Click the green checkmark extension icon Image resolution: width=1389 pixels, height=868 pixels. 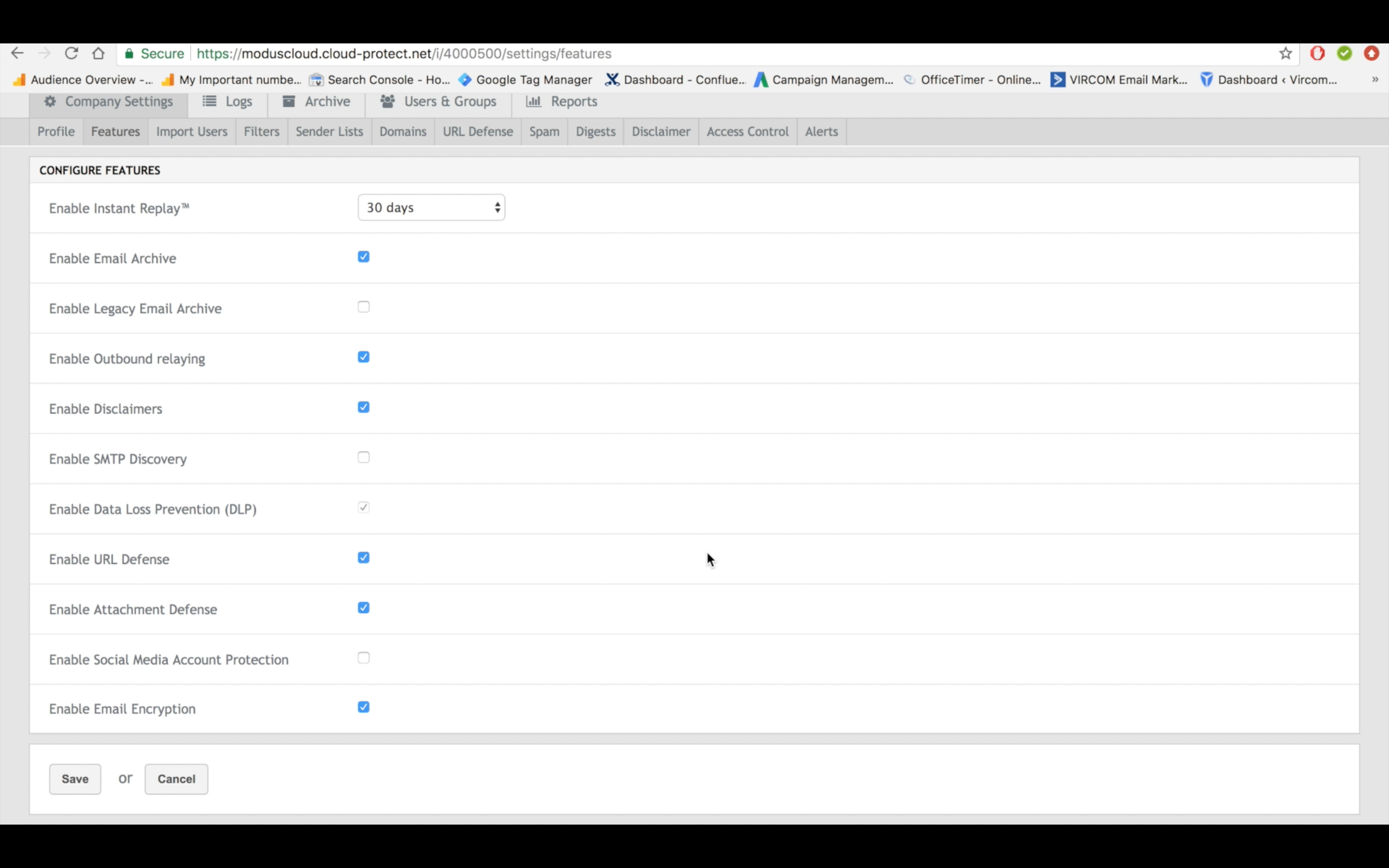1344,54
